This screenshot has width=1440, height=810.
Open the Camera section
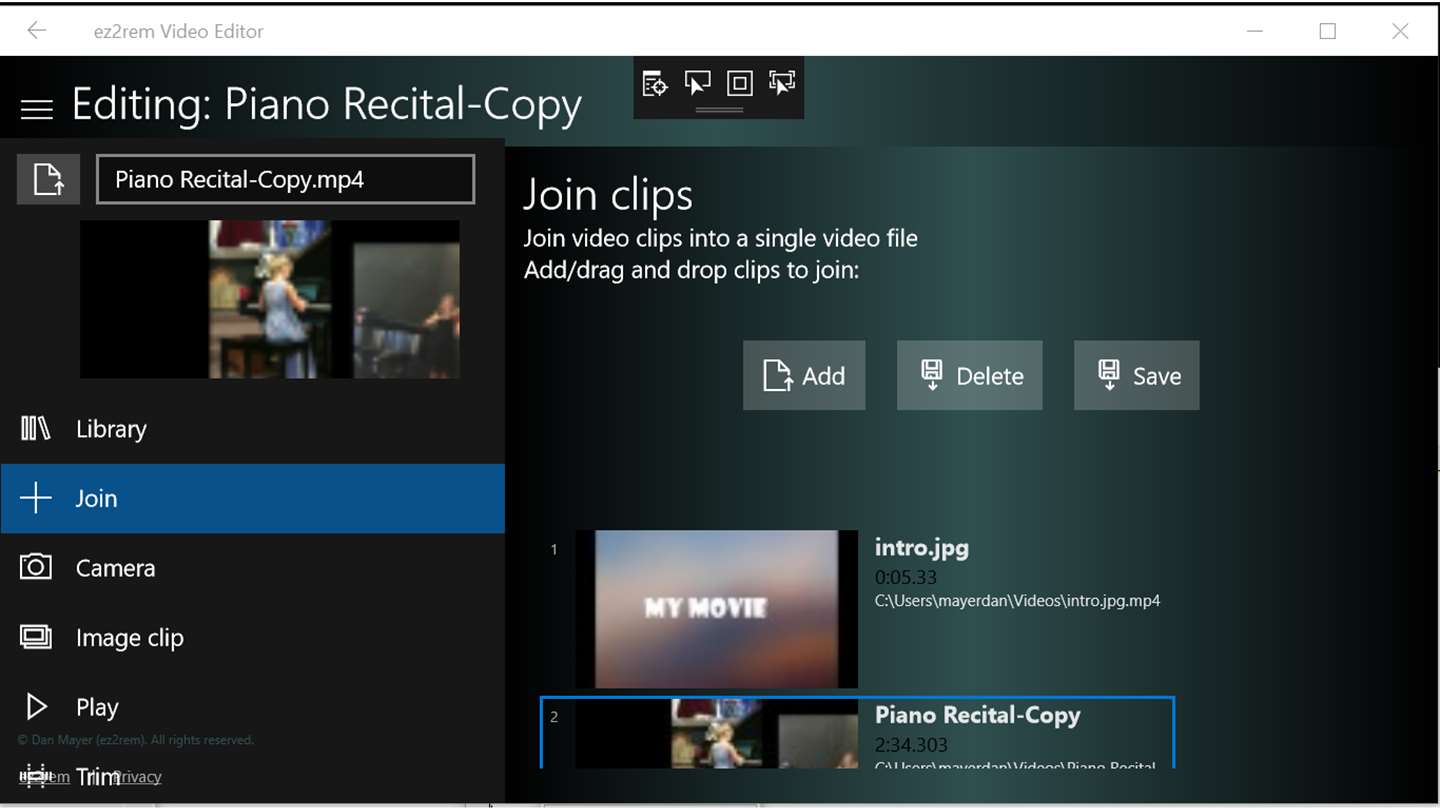[x=253, y=568]
